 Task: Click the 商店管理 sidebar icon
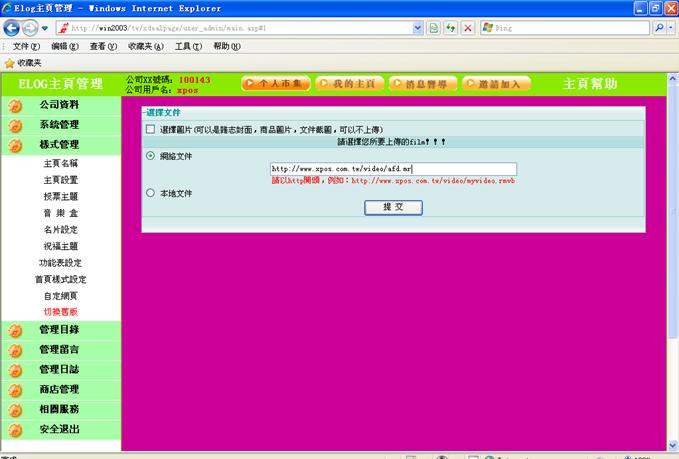15,390
